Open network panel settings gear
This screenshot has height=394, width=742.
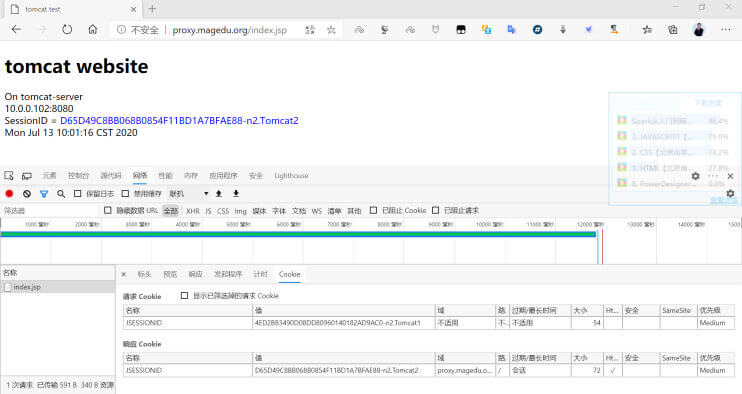pyautogui.click(x=730, y=193)
